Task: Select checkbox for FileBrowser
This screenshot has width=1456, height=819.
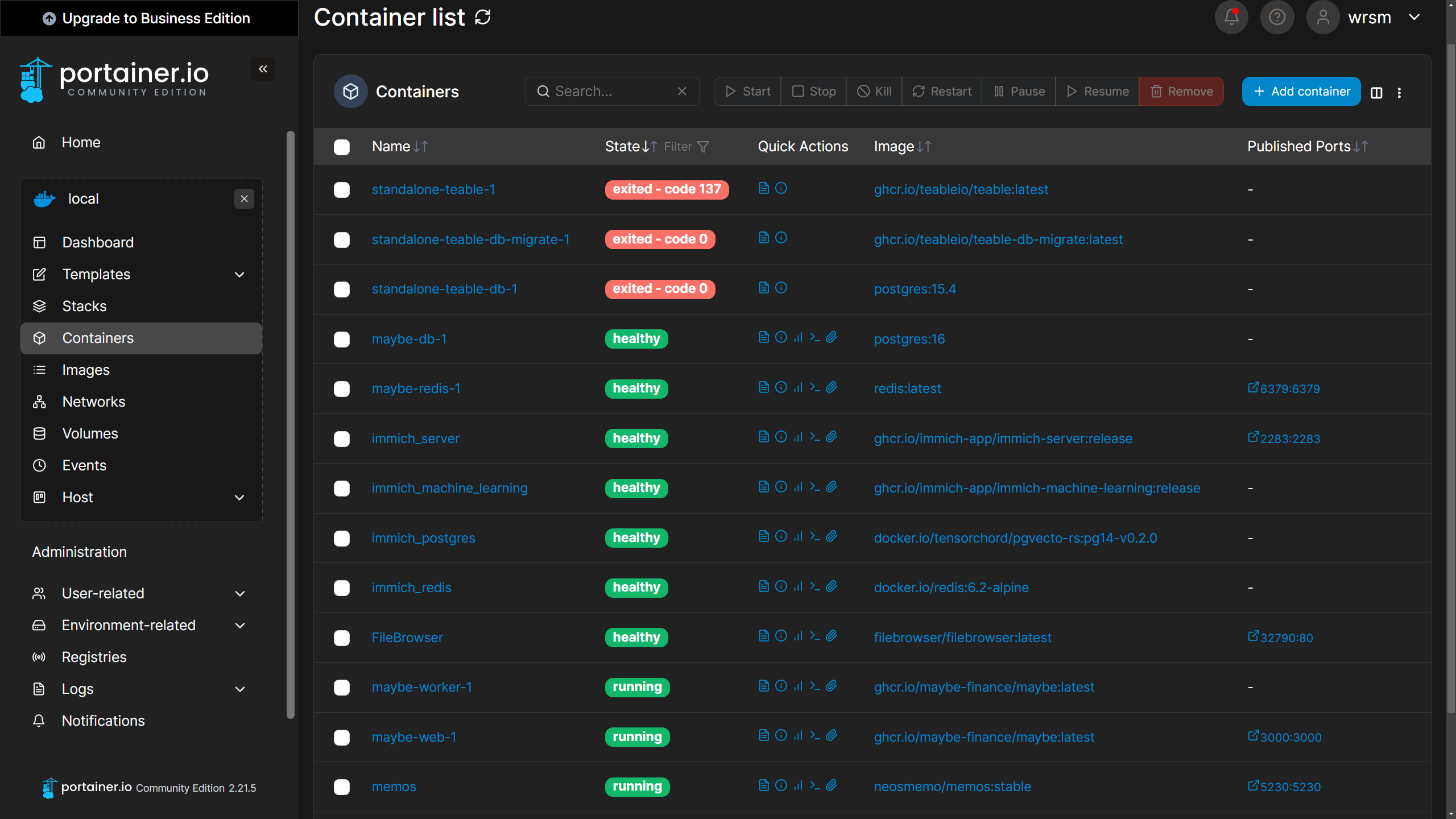Action: pos(342,638)
